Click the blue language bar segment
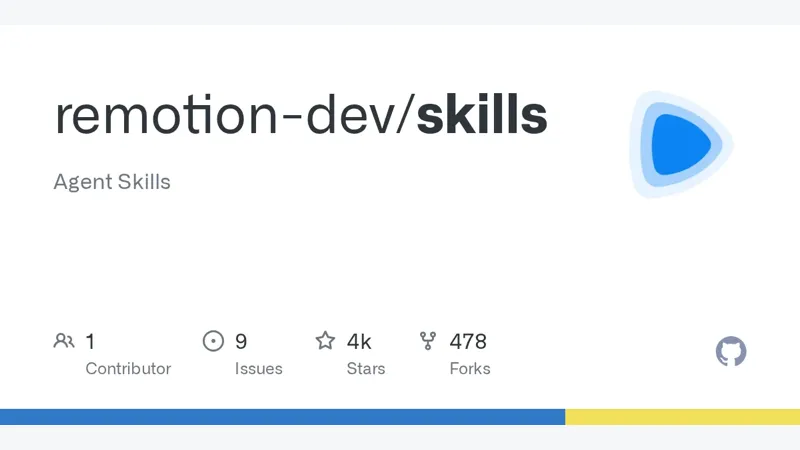 pyautogui.click(x=282, y=416)
